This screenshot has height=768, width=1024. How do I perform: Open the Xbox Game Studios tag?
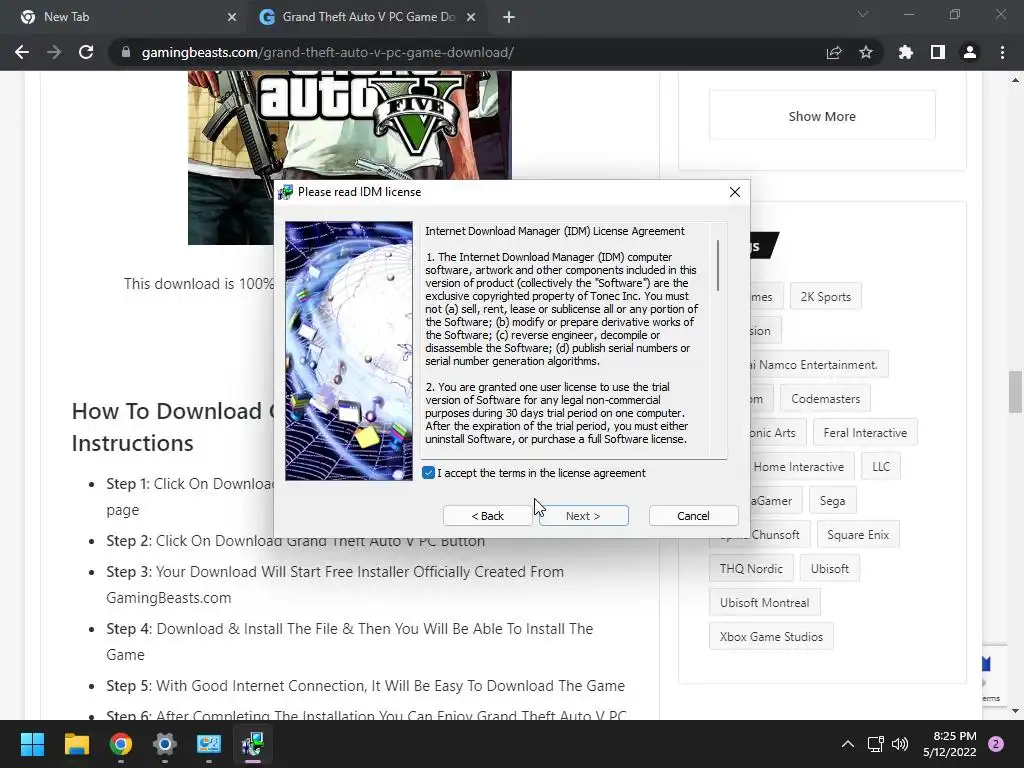(771, 636)
